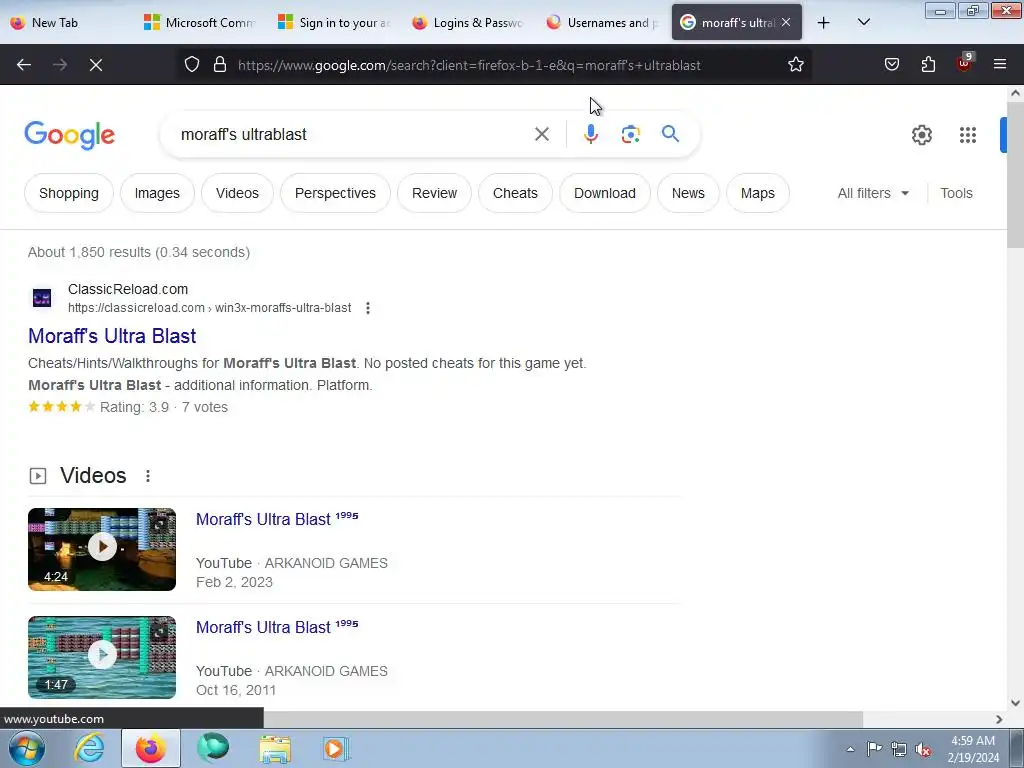The height and width of the screenshot is (768, 1024).
Task: Play the 4:24 video thumbnail
Action: pyautogui.click(x=102, y=549)
